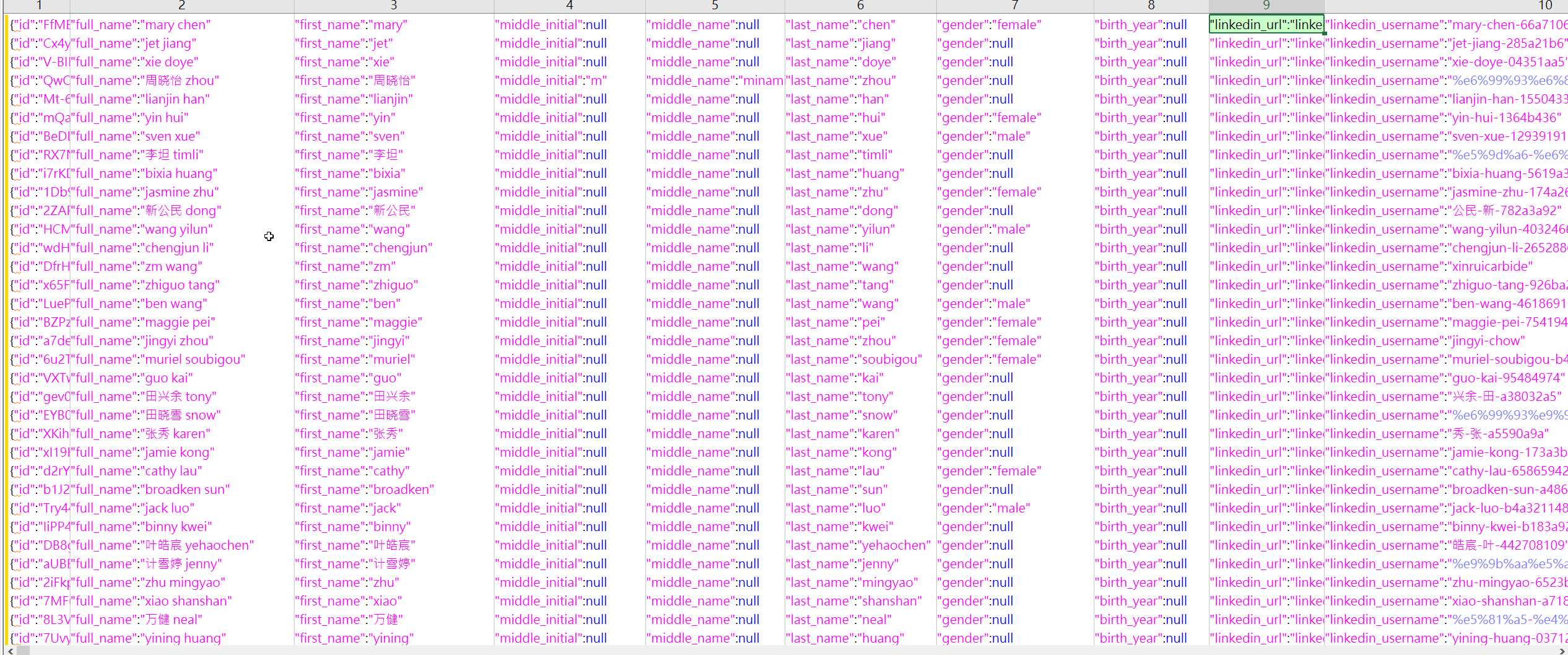Viewport: 1568px width, 655px height.
Task: Select the full_name "jamie kong" cell
Action: tap(182, 452)
